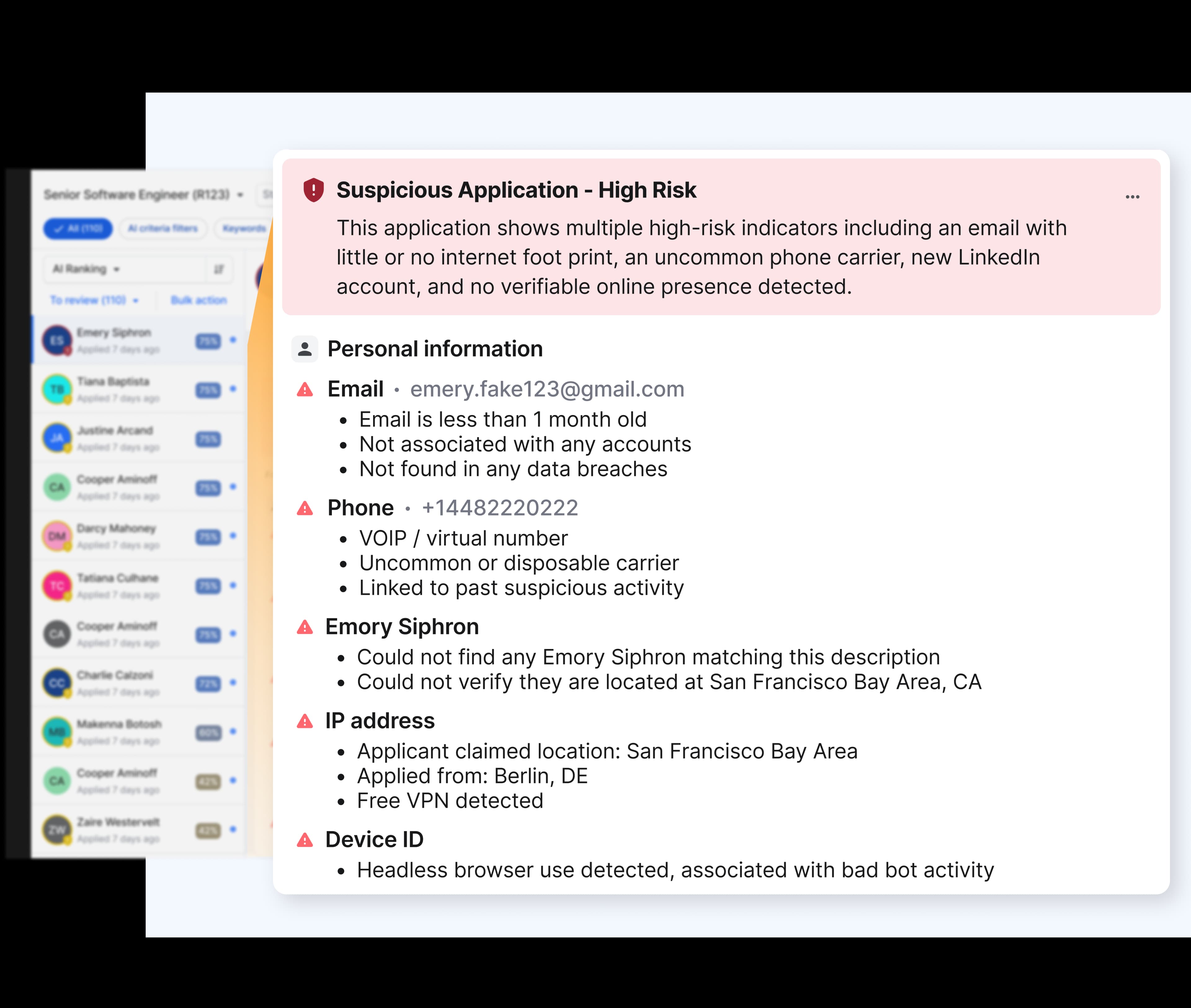Viewport: 1191px width, 1008px height.
Task: Click the warning icon beside Emory Siphron
Action: [x=305, y=626]
